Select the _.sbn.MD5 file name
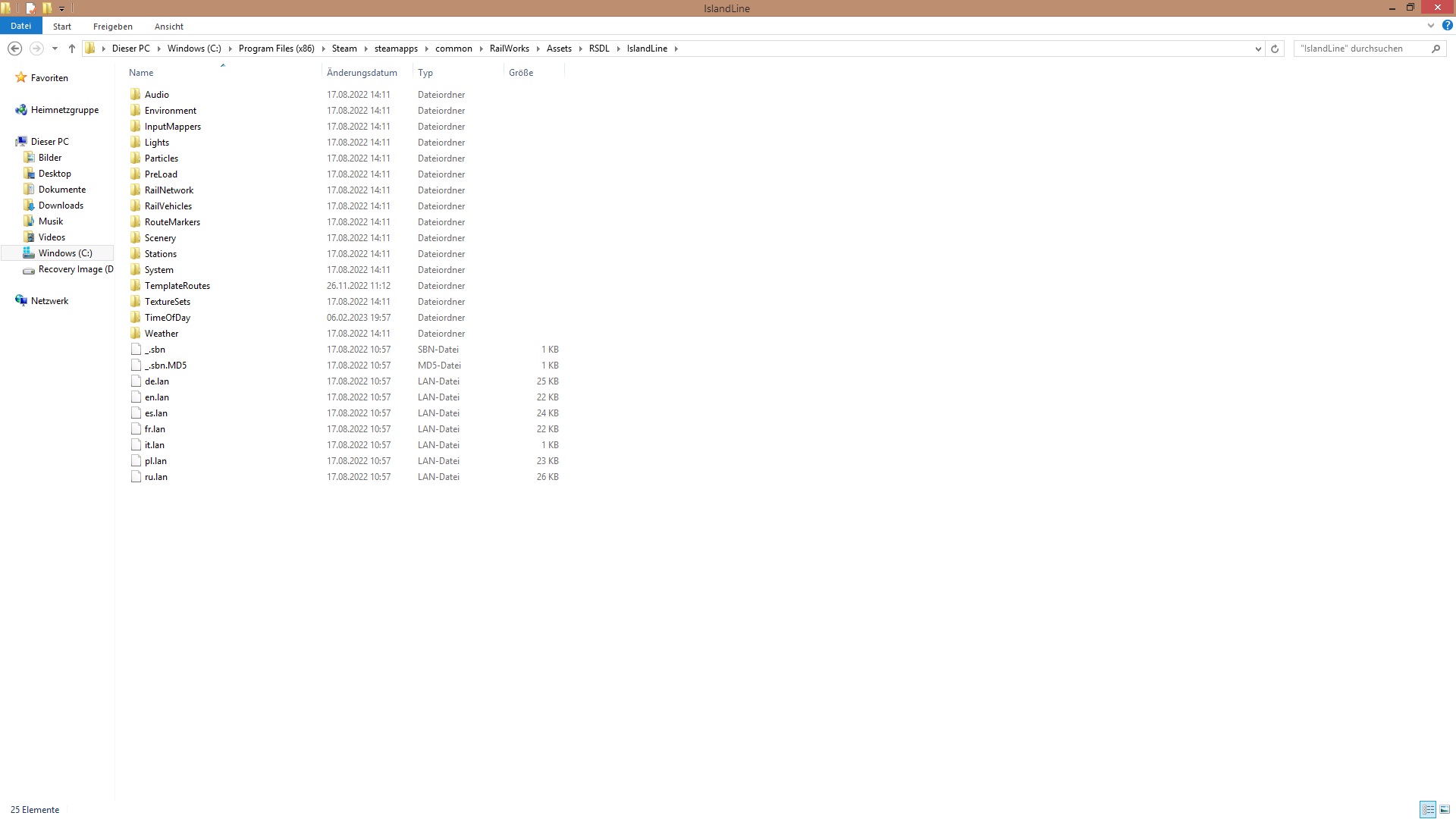This screenshot has height=819, width=1456. [165, 365]
